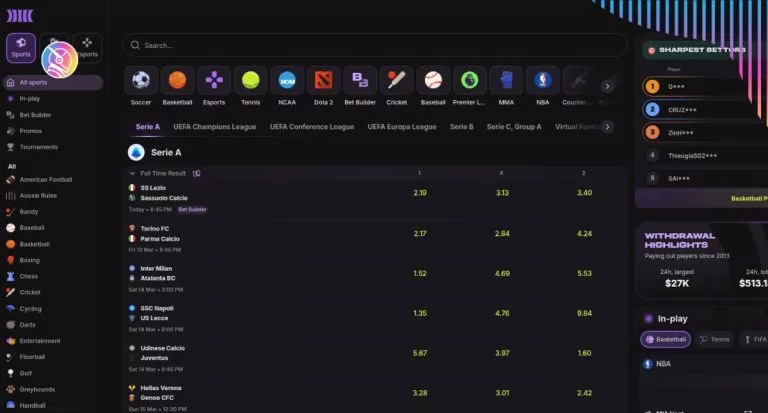Select the Basketball category icon

[x=177, y=80]
